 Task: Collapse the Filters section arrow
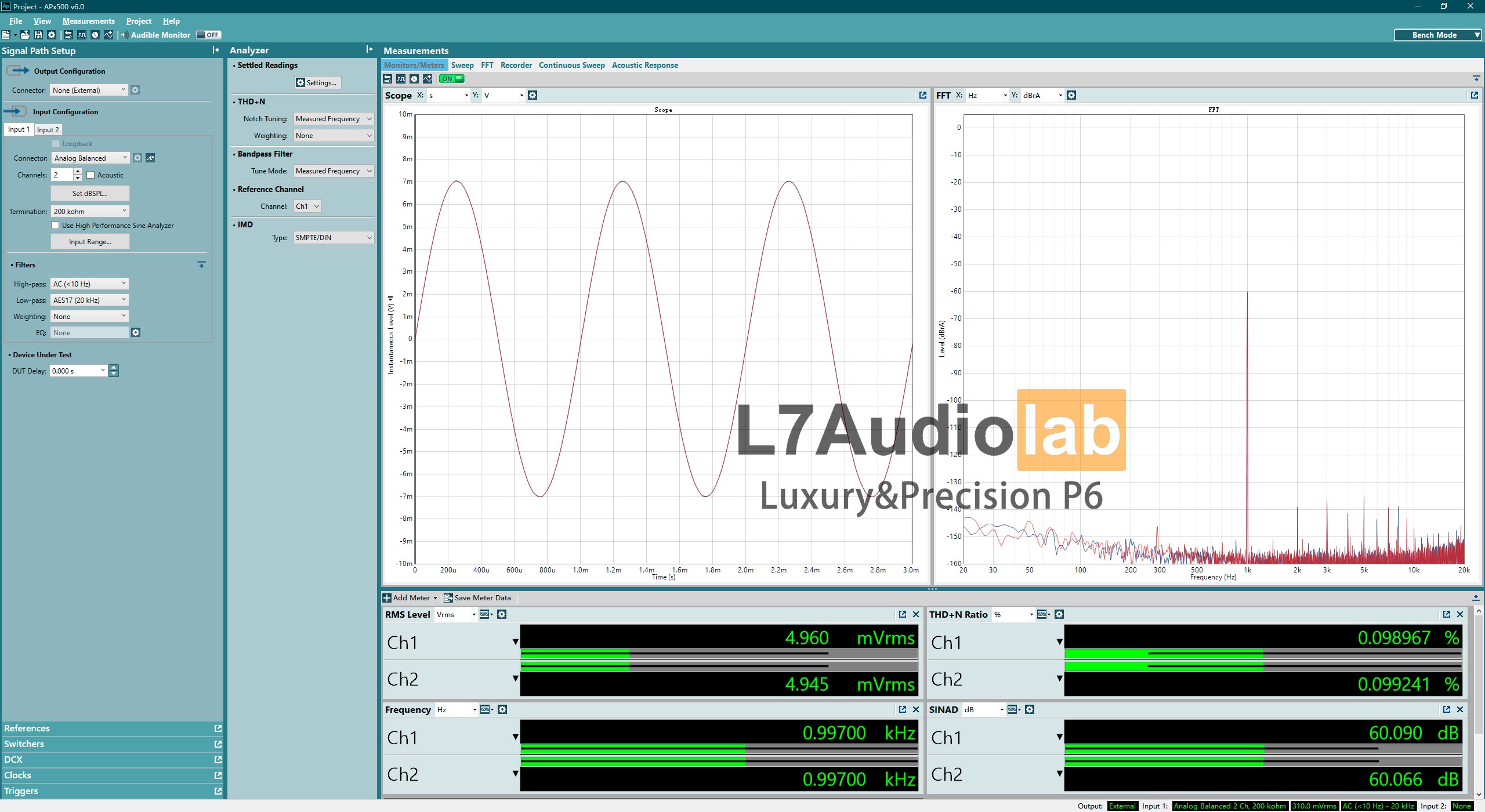[x=201, y=264]
